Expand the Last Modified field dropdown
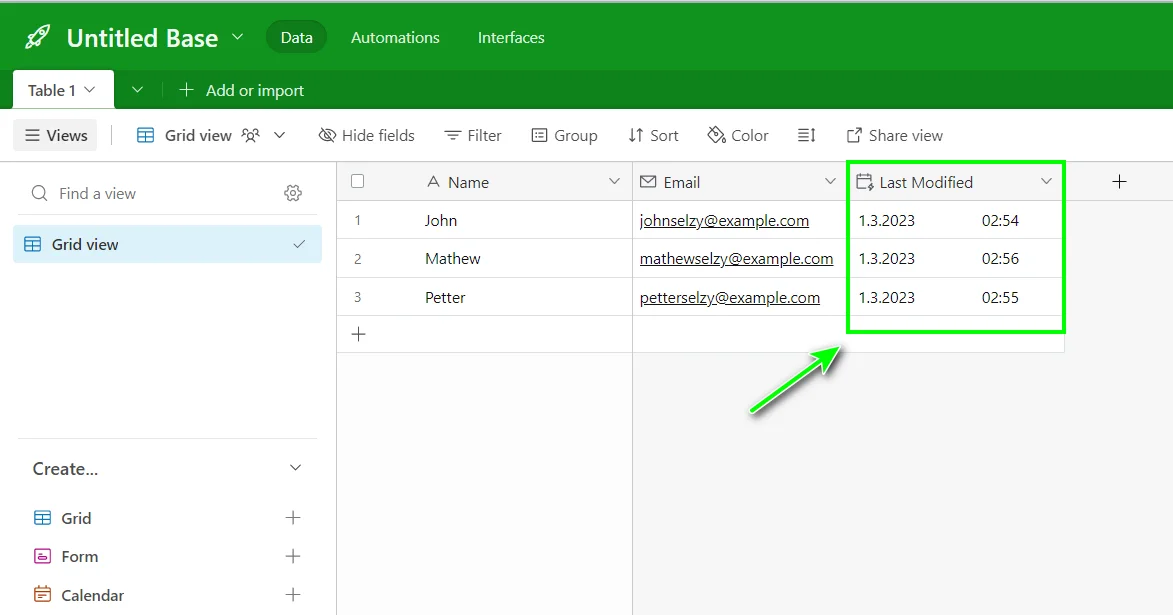 pos(1046,182)
